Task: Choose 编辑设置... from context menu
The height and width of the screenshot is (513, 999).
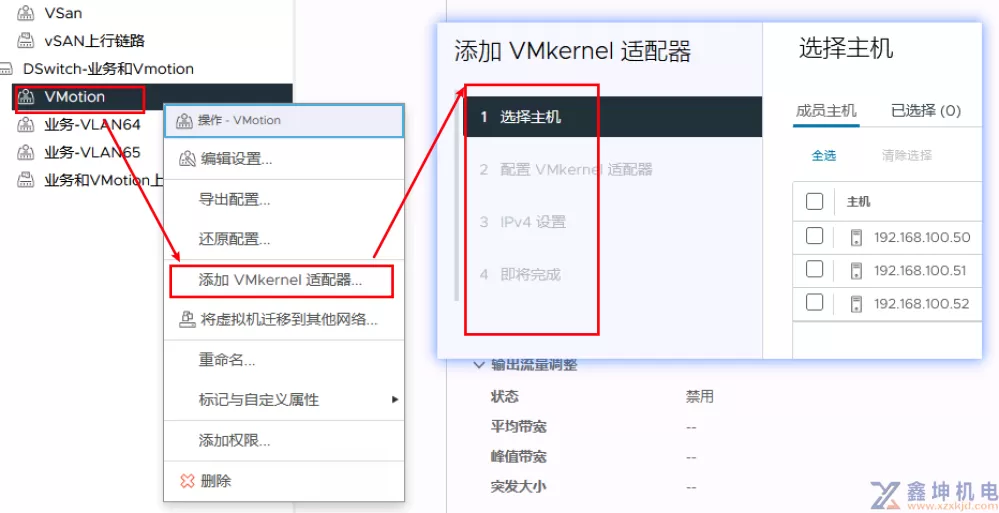Action: pyautogui.click(x=284, y=159)
